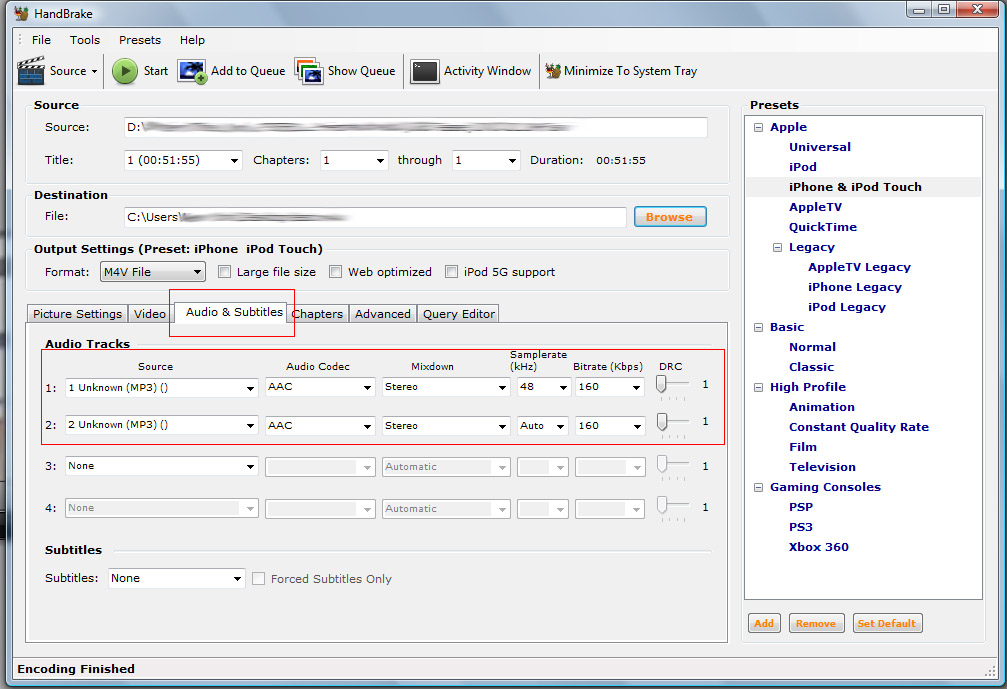Select the iPhone & iPod Touch preset

[x=855, y=187]
